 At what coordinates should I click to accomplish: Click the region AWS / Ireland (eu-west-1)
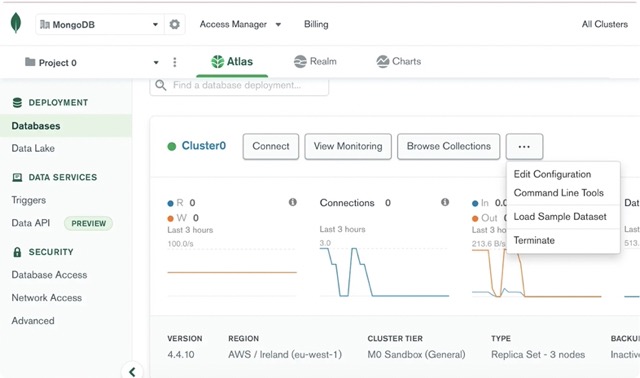point(285,355)
